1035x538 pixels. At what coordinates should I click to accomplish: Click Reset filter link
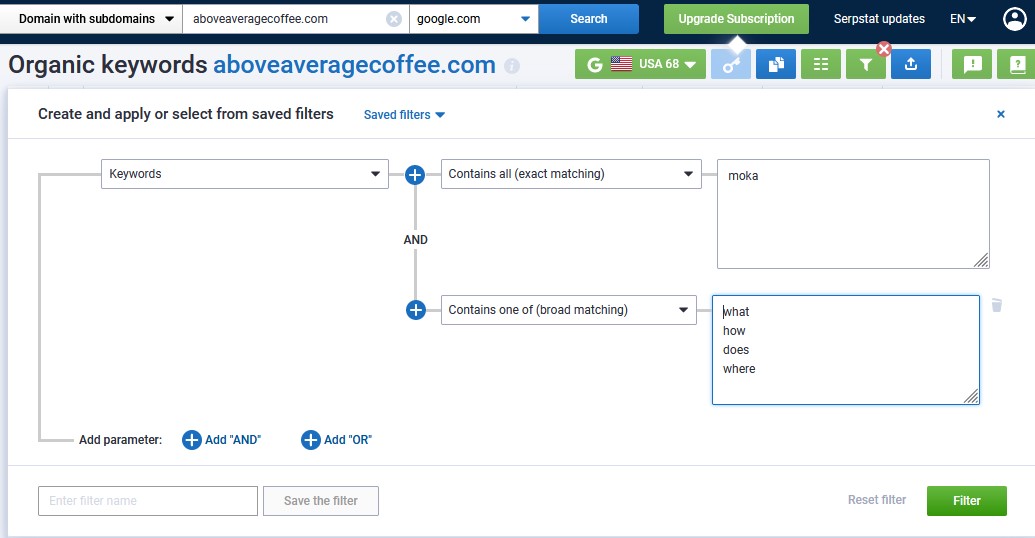pyautogui.click(x=877, y=500)
